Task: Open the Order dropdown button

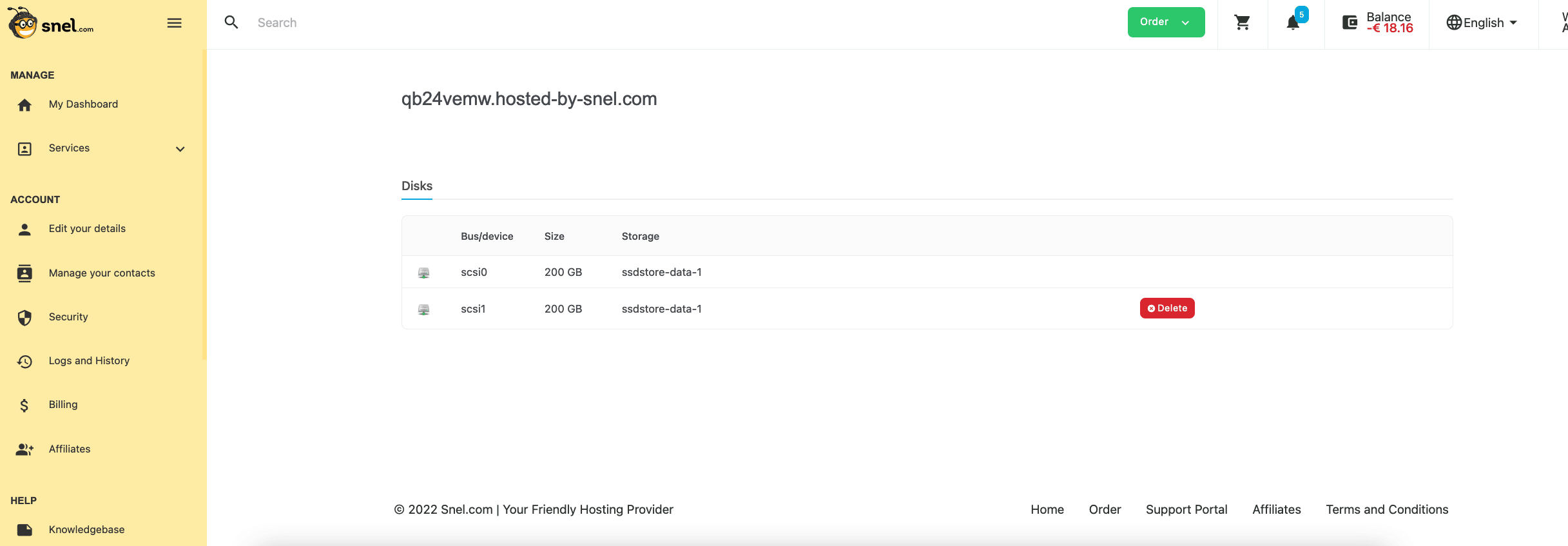Action: click(1166, 22)
